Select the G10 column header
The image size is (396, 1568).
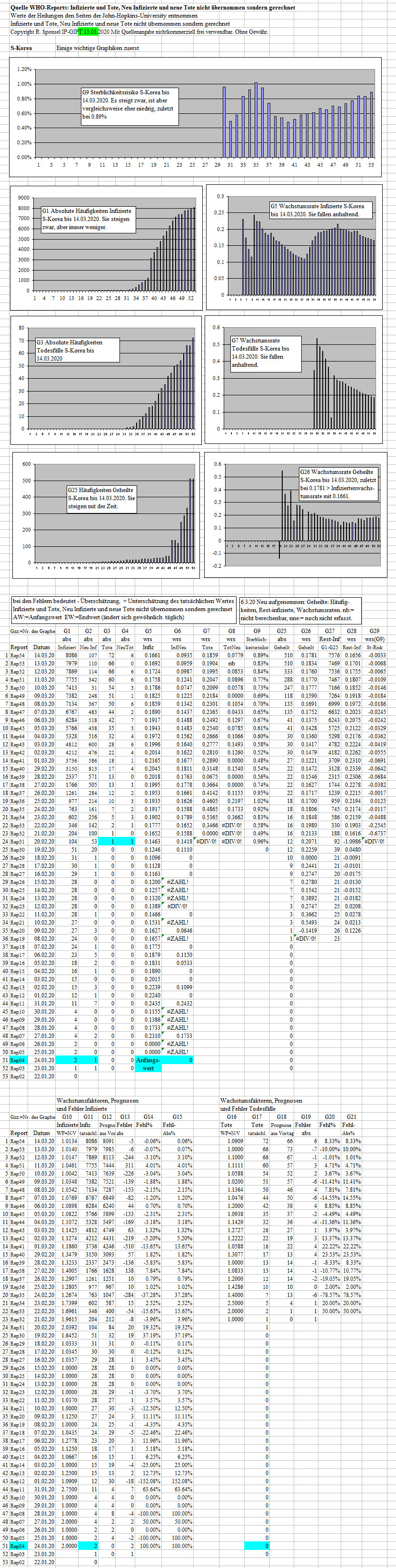coord(67,1116)
